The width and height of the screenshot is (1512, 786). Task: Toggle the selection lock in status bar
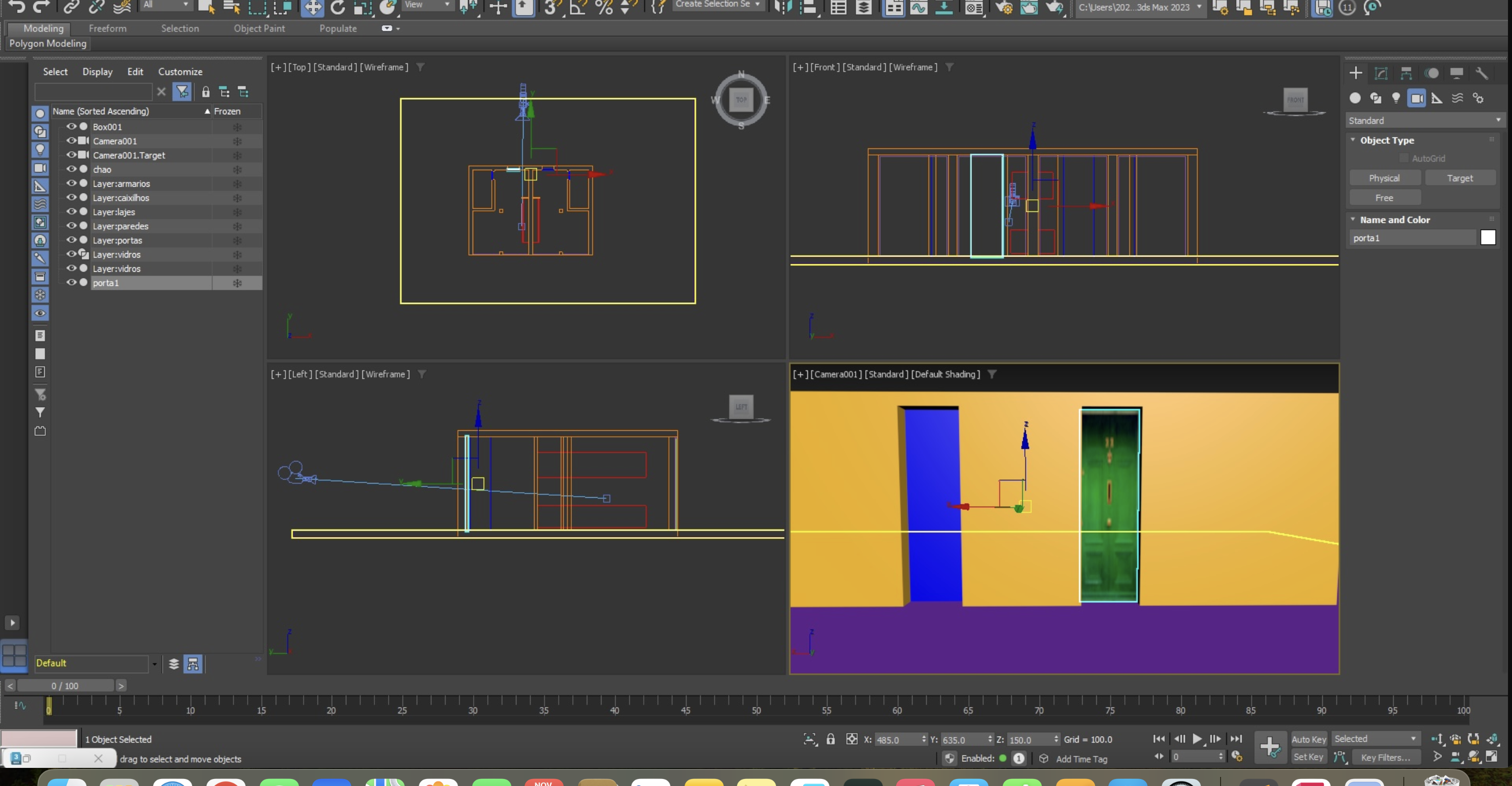830,739
